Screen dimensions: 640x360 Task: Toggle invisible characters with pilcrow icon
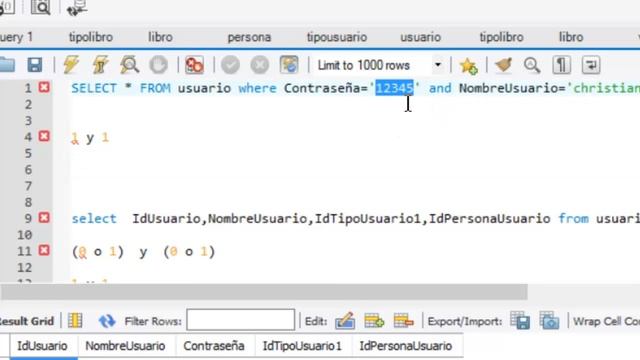tap(562, 65)
